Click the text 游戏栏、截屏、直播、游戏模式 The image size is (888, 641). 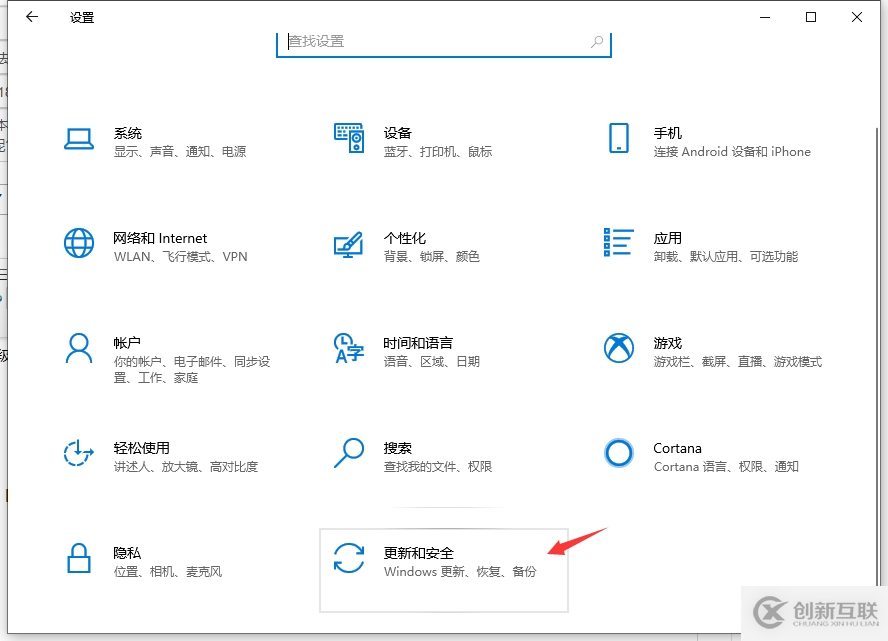(737, 362)
